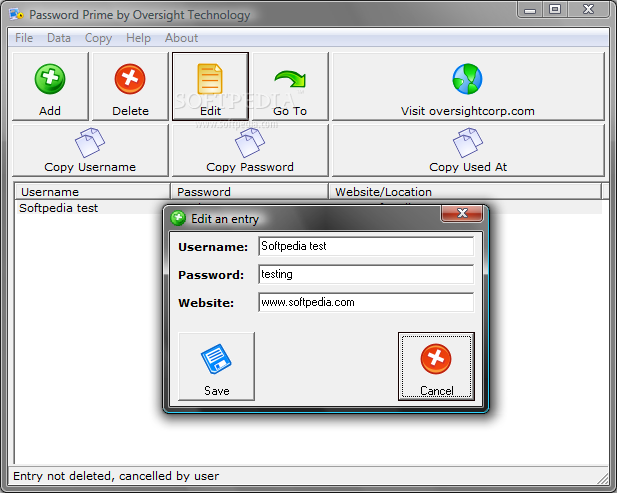Open the Help menu
The image size is (617, 493).
[138, 38]
